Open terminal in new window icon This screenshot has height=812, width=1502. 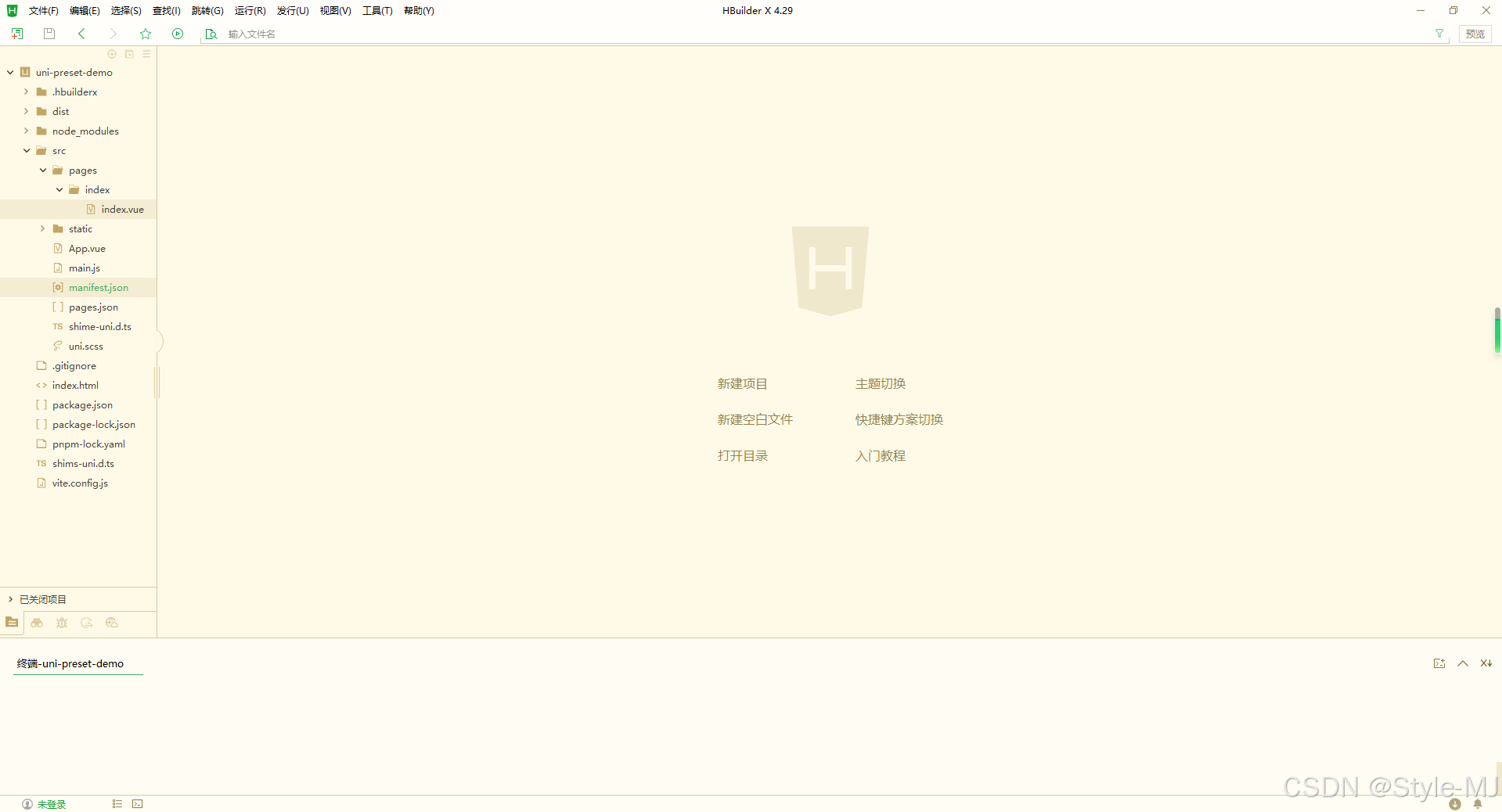[1439, 663]
